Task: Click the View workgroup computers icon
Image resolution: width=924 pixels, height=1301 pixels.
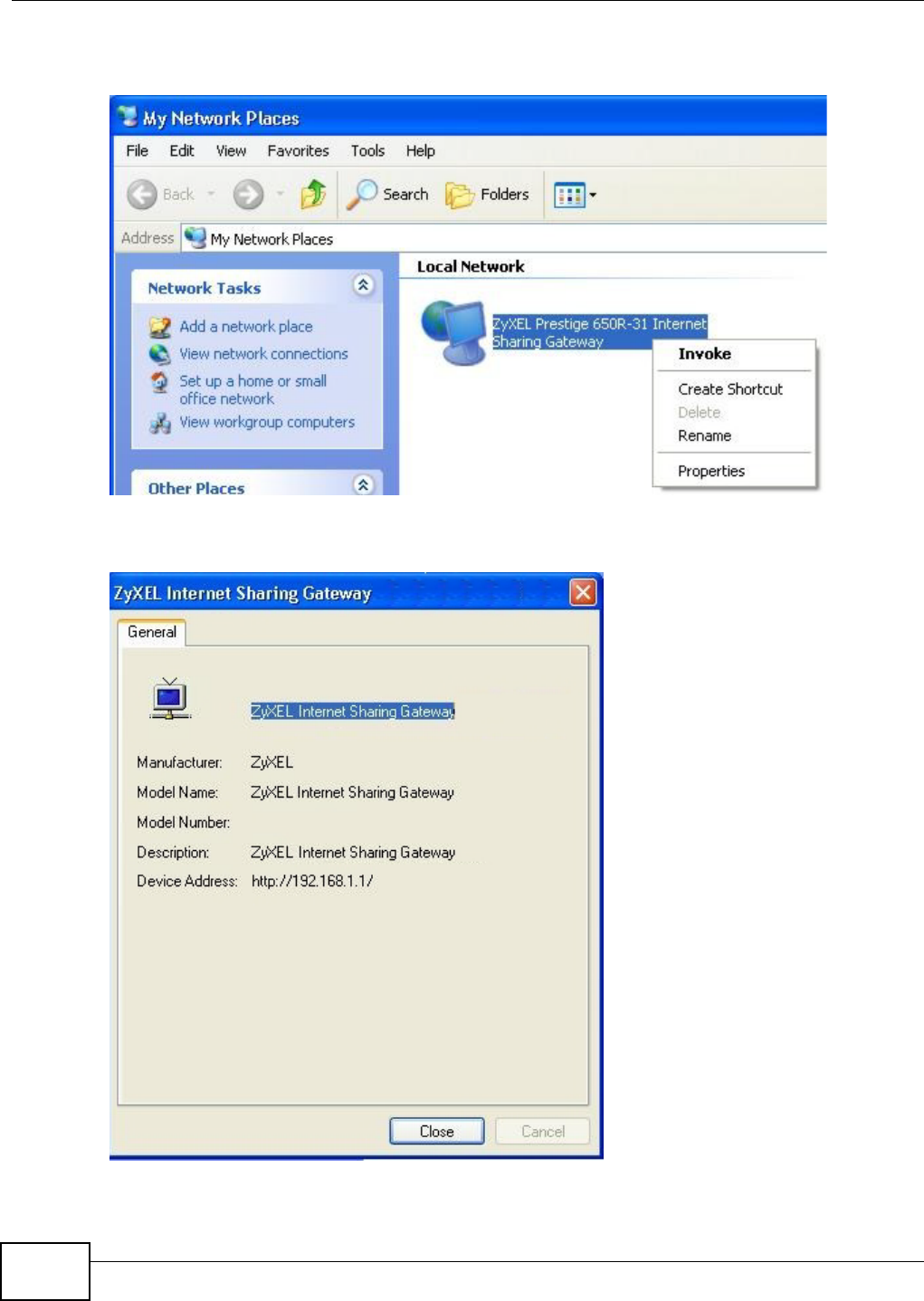Action: tap(160, 423)
